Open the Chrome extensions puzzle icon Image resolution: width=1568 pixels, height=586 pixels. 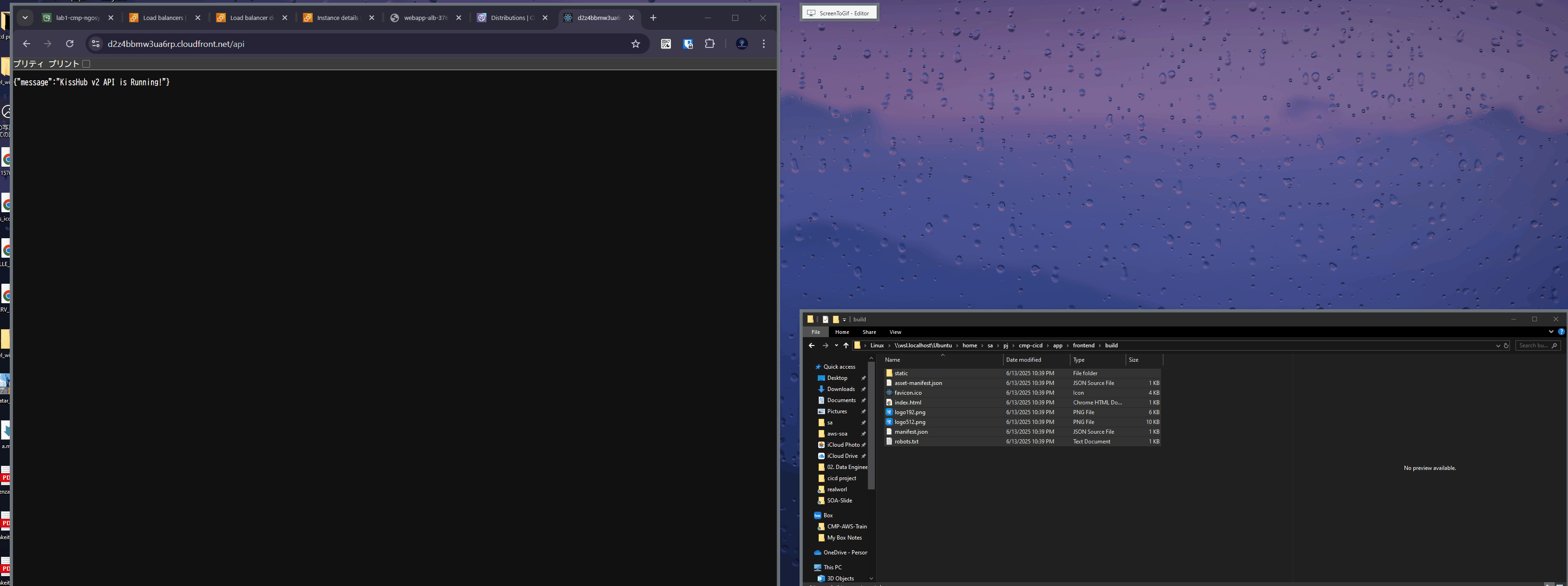click(x=710, y=44)
